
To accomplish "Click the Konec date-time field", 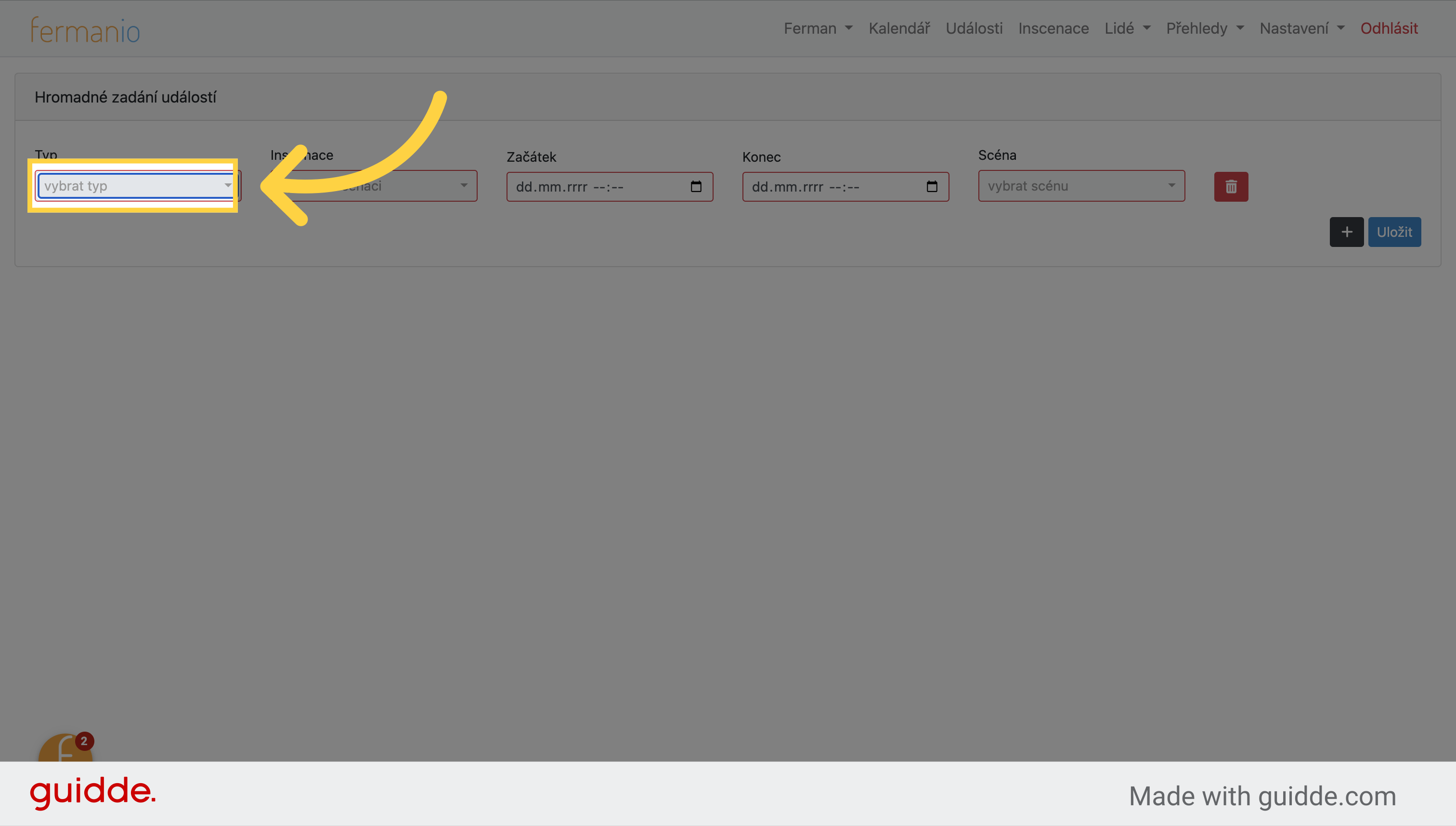I will tap(845, 187).
